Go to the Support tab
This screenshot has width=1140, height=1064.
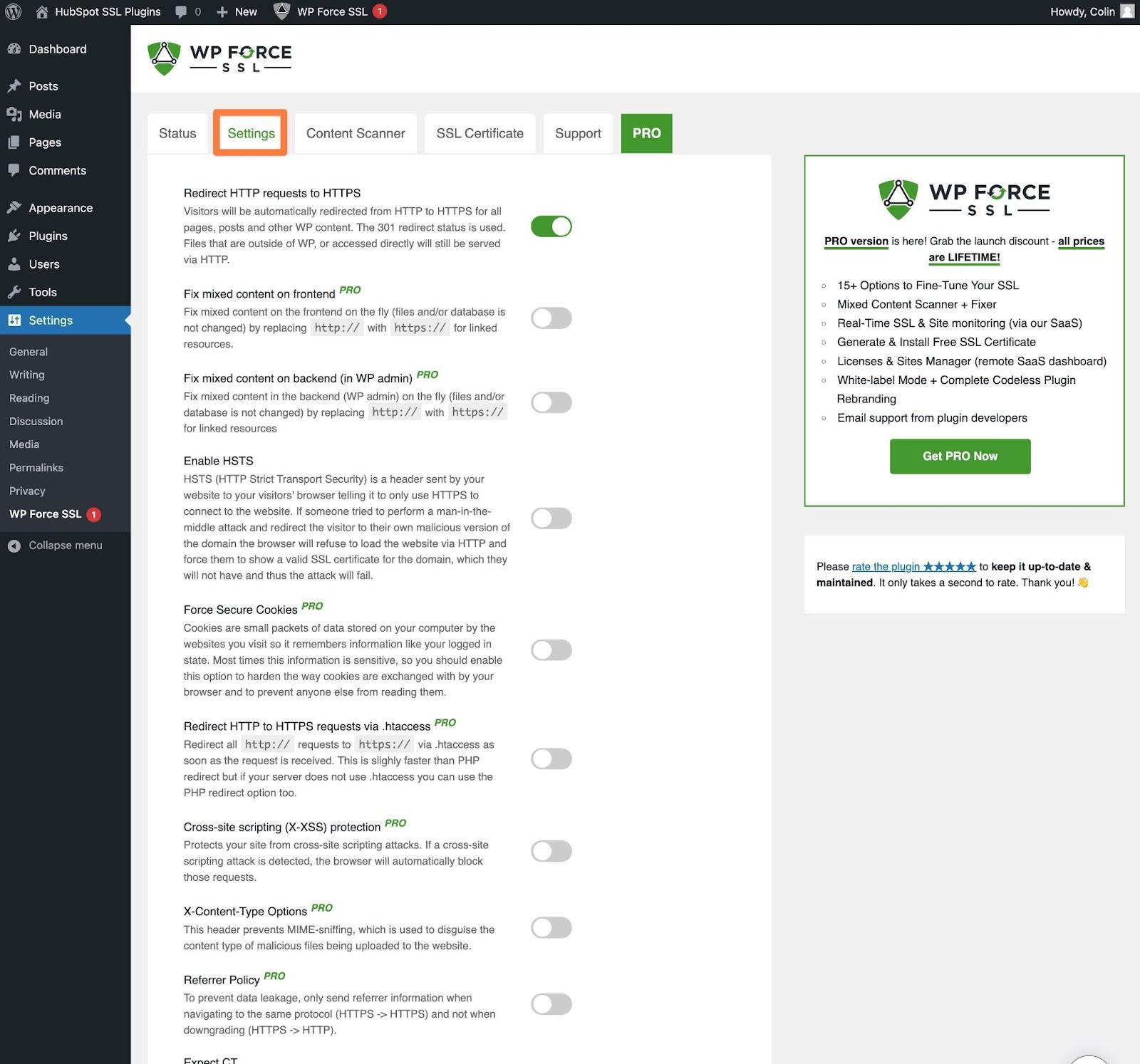click(x=578, y=133)
